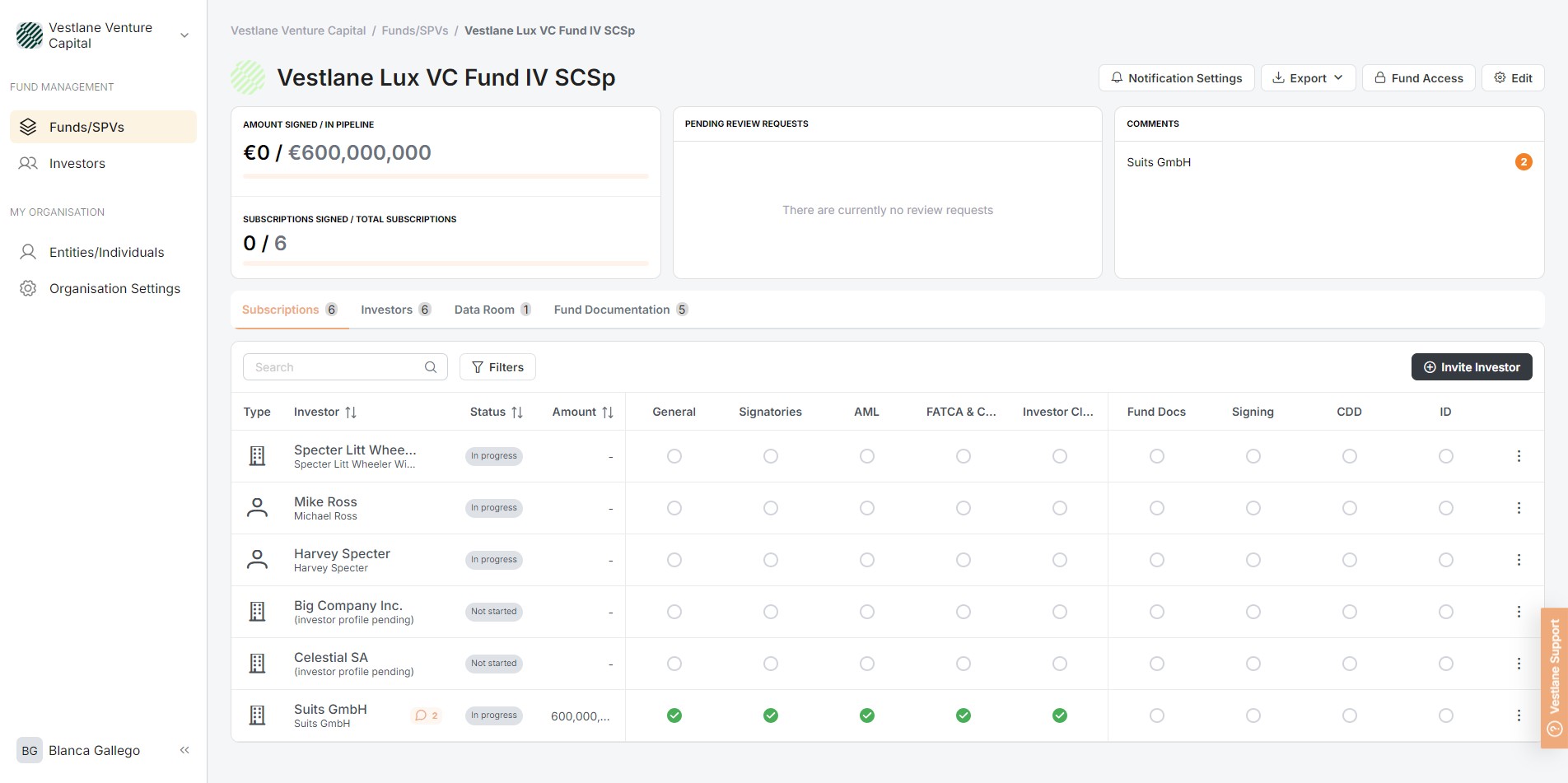Click the Invite Investor button
The width and height of the screenshot is (1568, 783).
tap(1472, 367)
